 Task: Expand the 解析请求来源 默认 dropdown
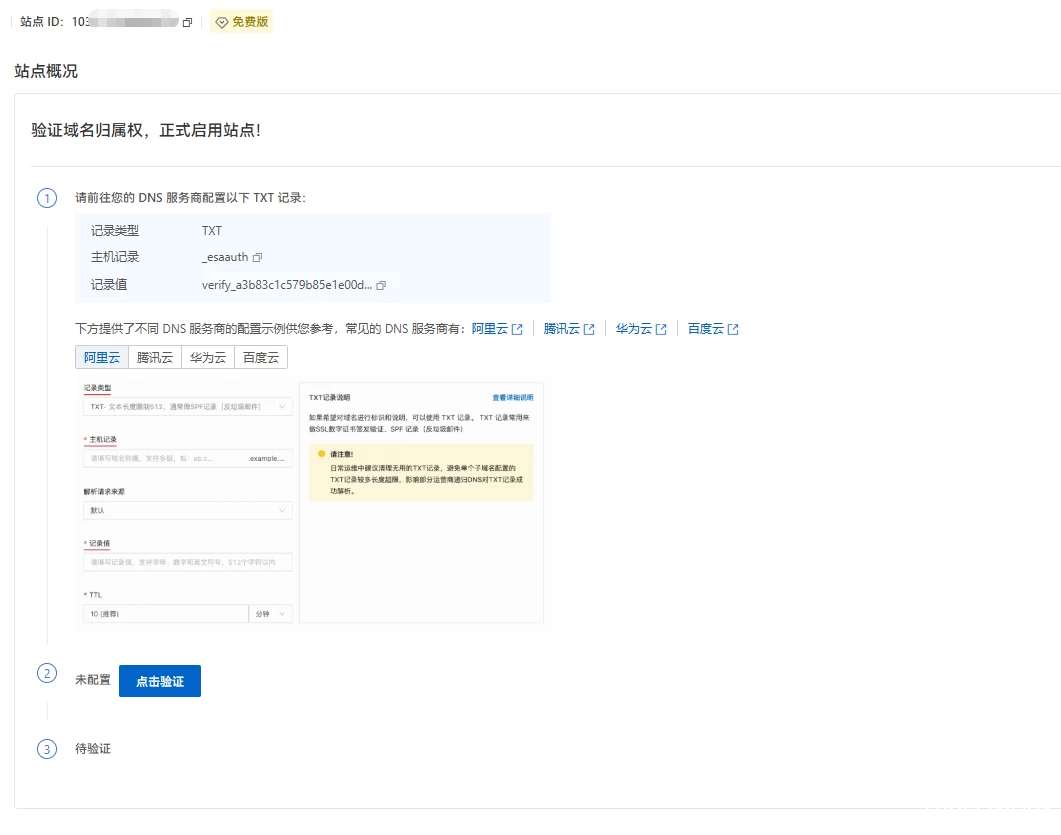pyautogui.click(x=188, y=510)
